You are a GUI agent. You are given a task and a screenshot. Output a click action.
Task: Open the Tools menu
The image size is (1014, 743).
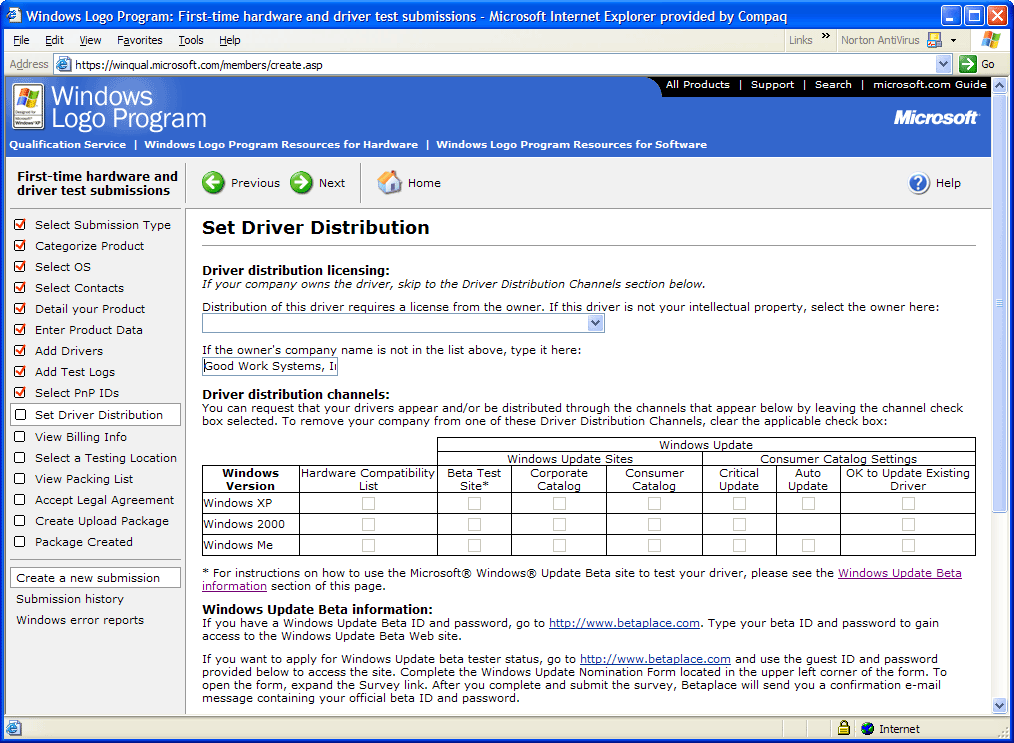(x=190, y=40)
